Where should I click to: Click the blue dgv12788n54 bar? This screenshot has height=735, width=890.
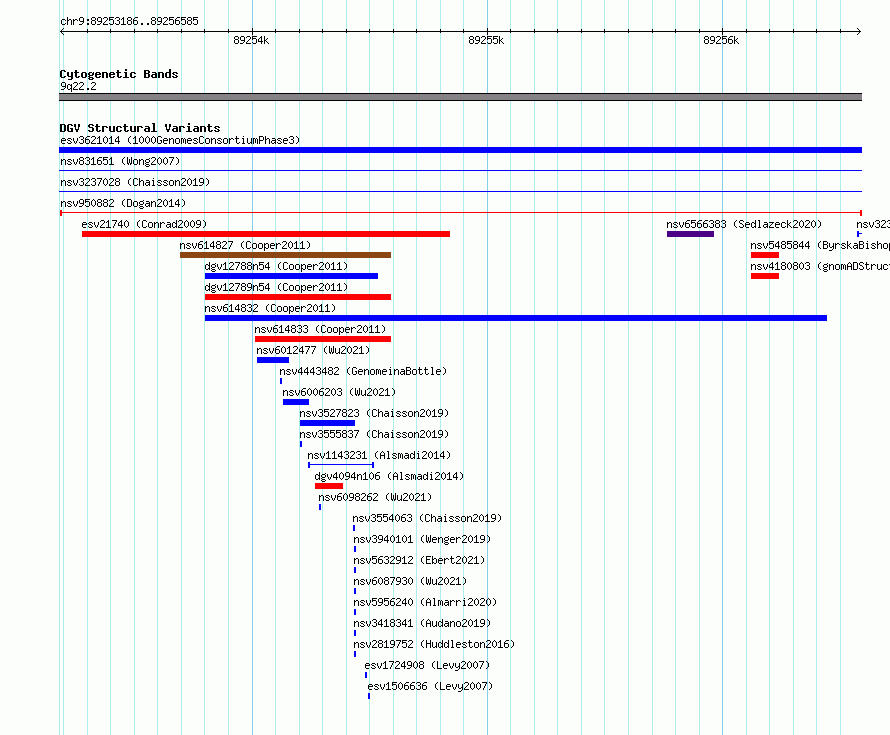tap(291, 276)
